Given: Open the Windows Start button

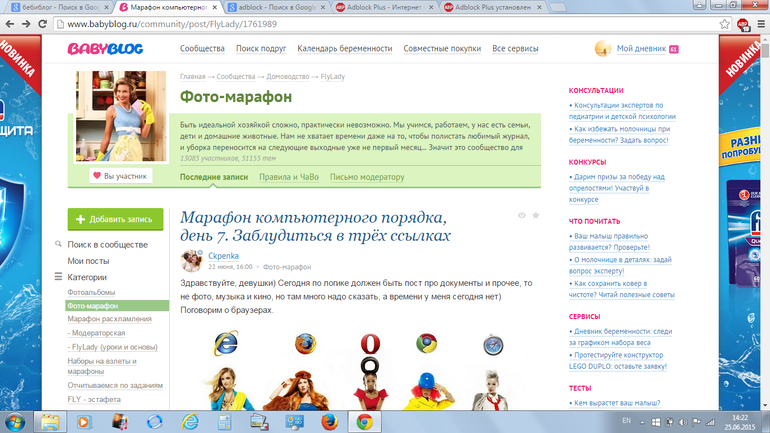Looking at the screenshot, I should pyautogui.click(x=15, y=422).
